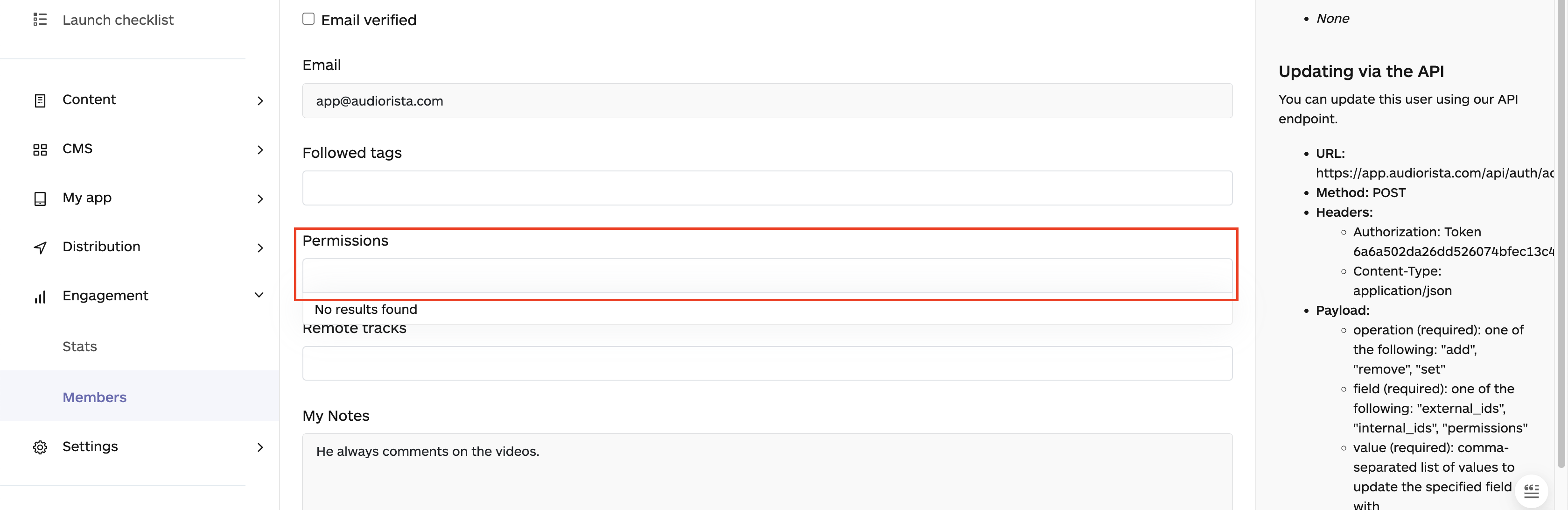Screen dimensions: 1568x510
Task: Click the My app tablet icon
Action: 40,198
